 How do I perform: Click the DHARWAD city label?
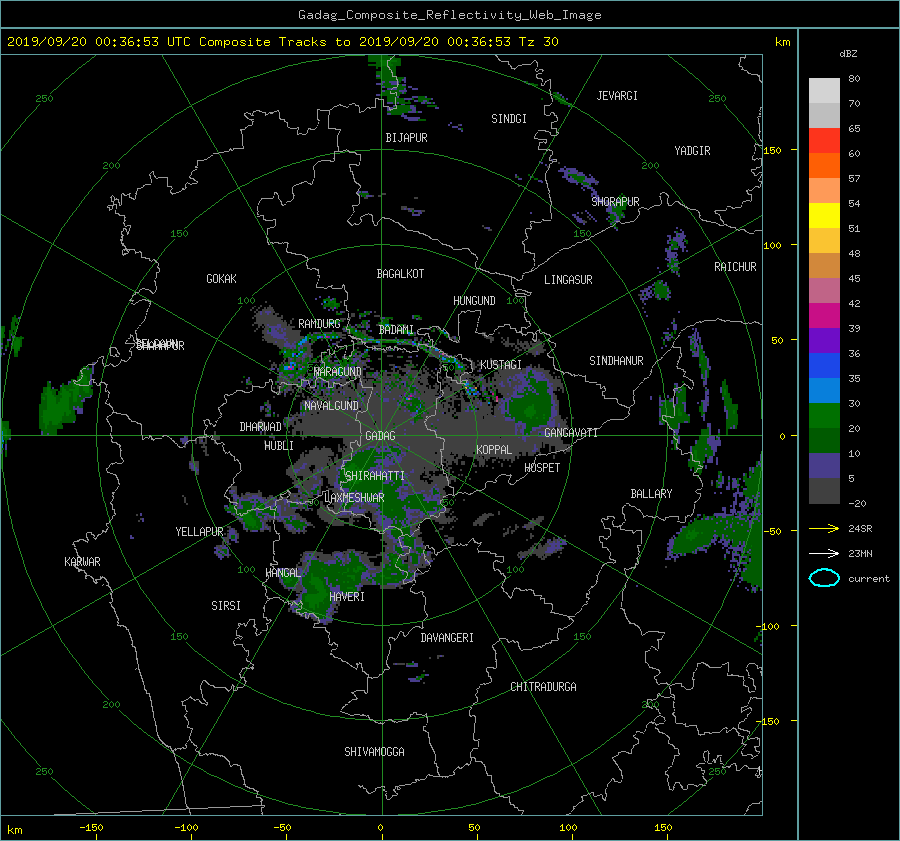260,427
